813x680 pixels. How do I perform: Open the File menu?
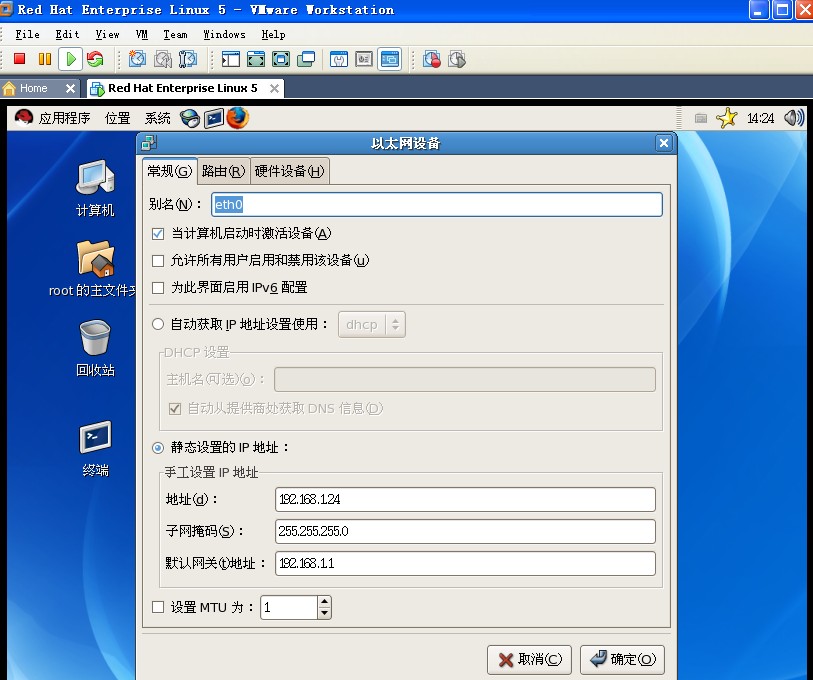click(x=27, y=34)
